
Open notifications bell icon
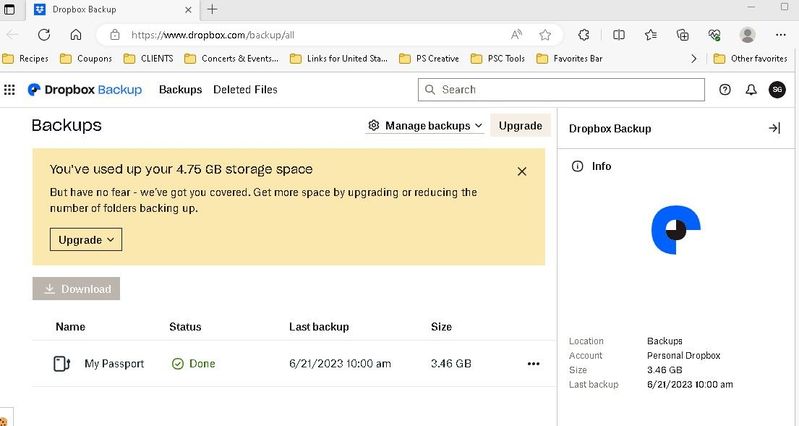point(751,90)
